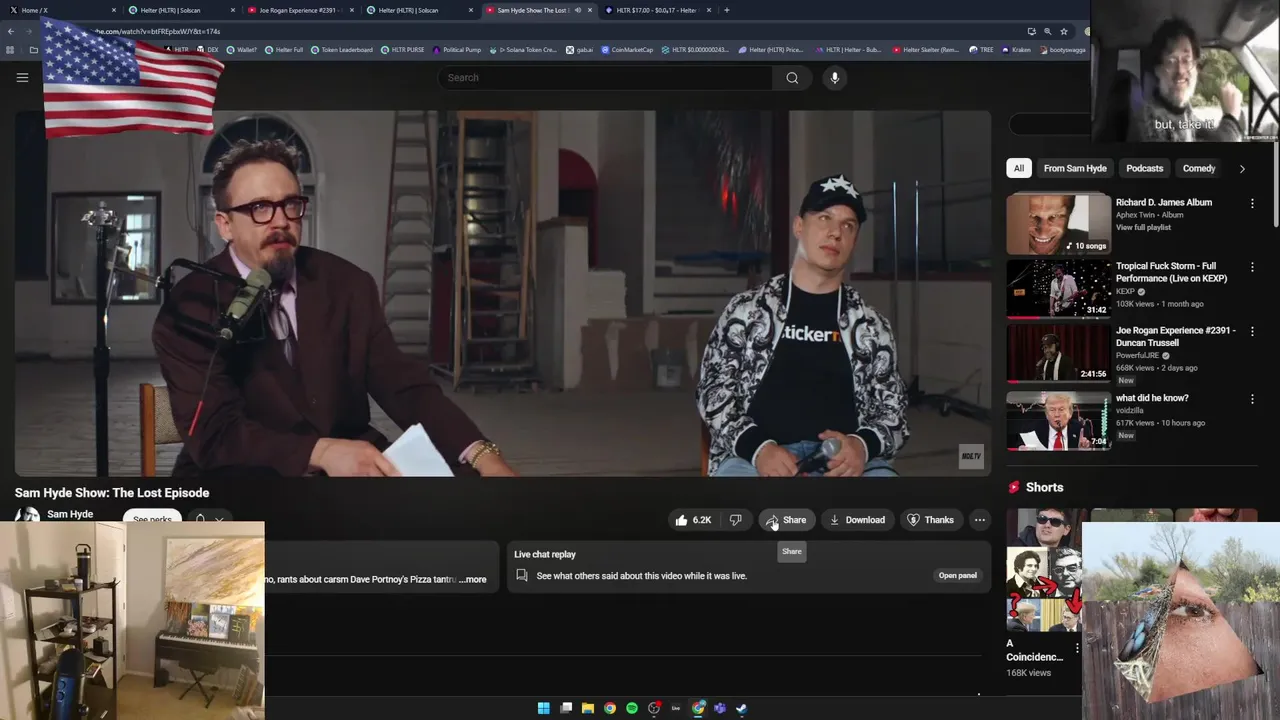Download the video

[857, 520]
